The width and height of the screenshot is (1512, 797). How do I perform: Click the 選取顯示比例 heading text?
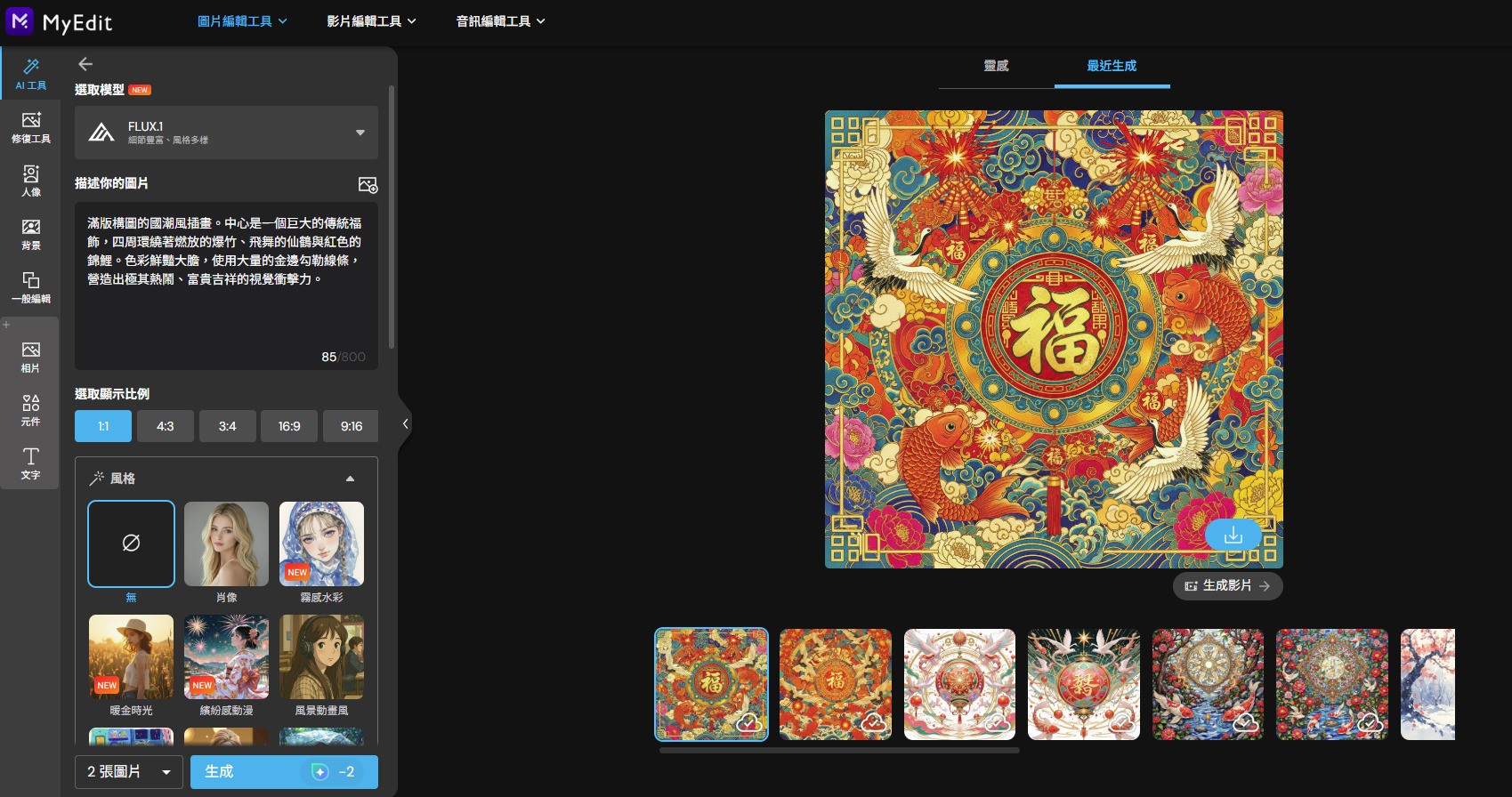(x=112, y=394)
